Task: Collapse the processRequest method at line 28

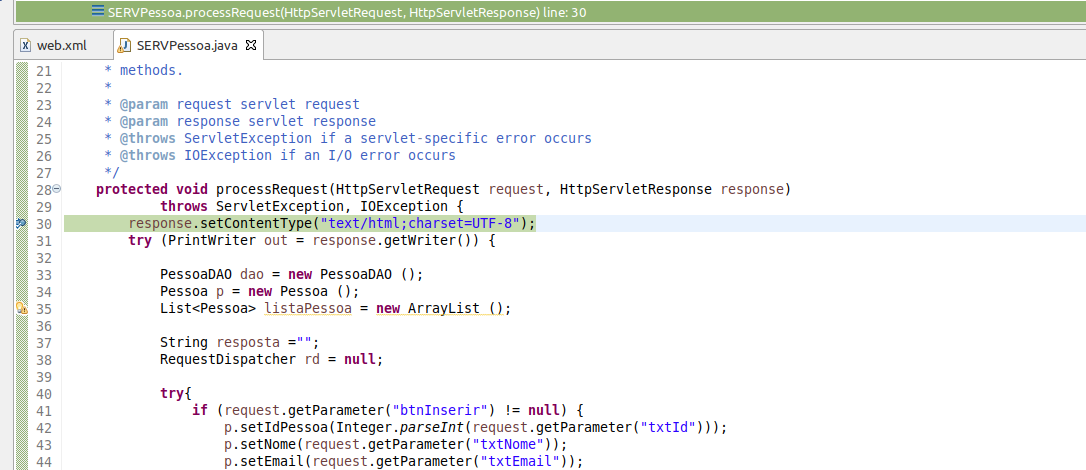Action: click(x=57, y=188)
